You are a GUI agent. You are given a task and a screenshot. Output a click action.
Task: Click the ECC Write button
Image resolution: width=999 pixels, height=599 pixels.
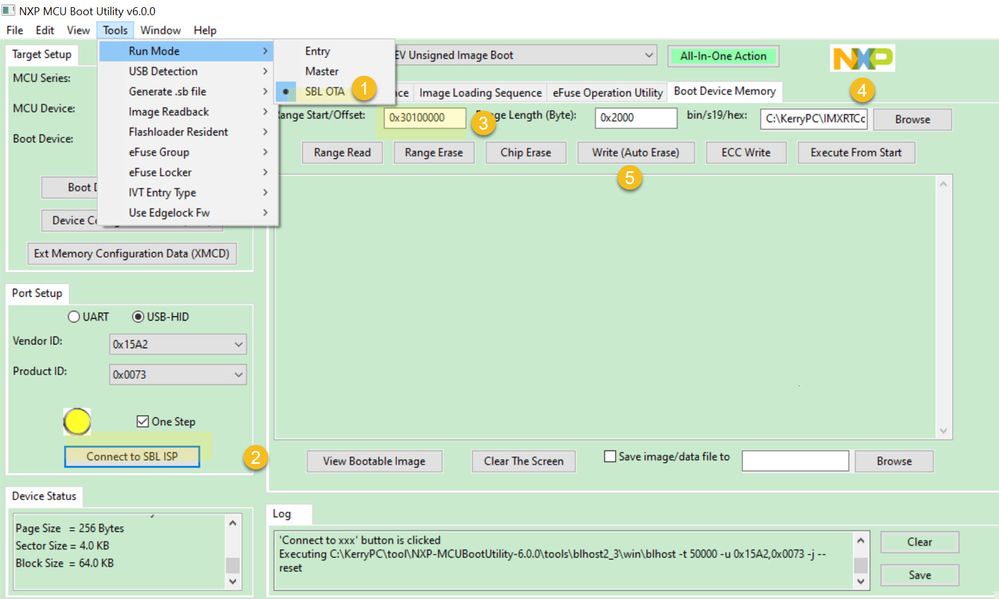[746, 152]
